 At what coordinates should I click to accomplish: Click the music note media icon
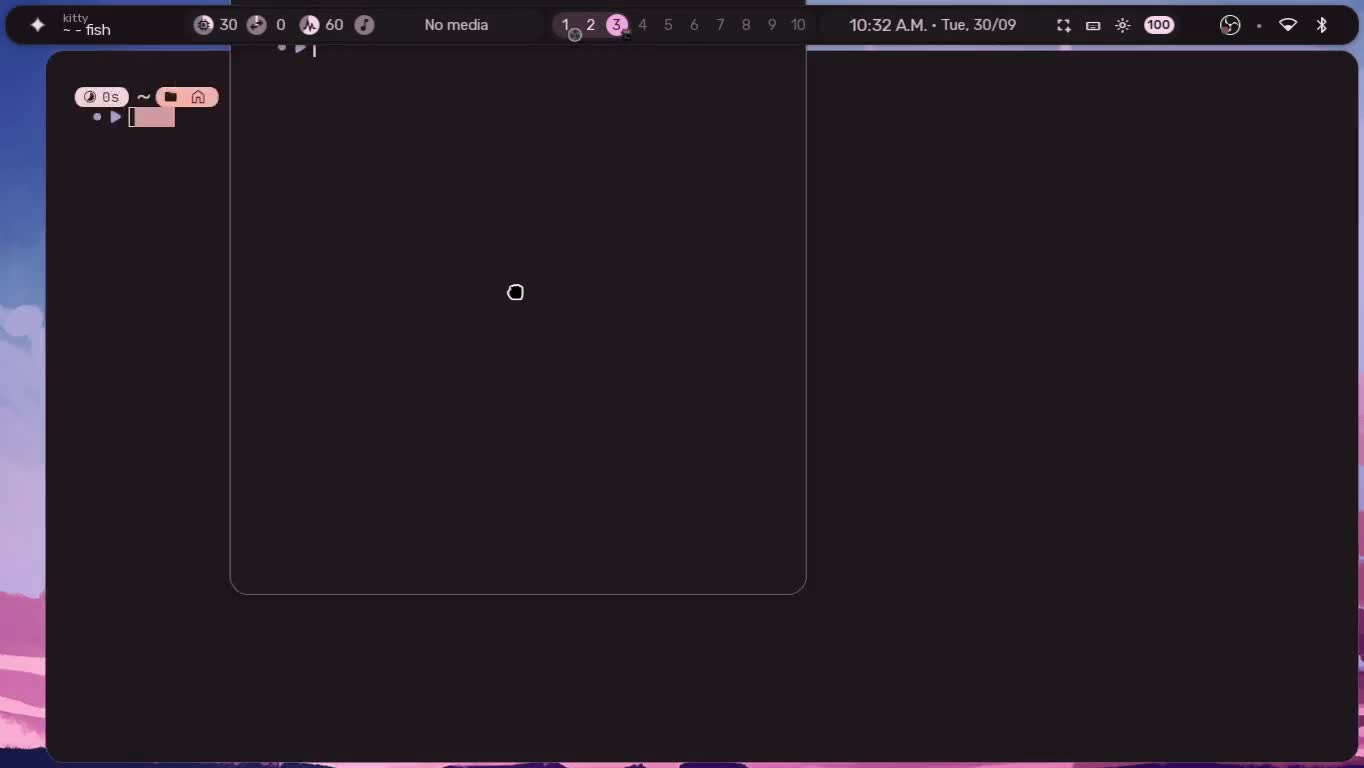tap(365, 25)
